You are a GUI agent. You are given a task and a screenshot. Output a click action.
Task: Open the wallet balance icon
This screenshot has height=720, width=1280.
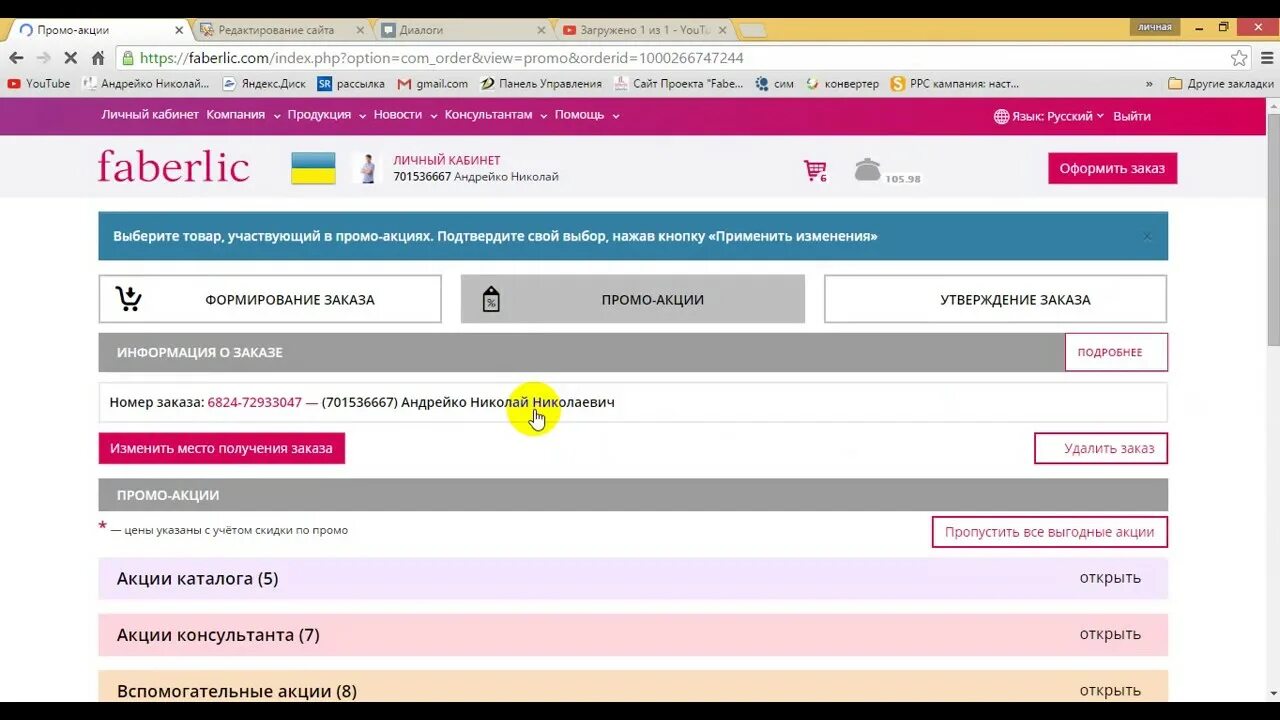click(x=868, y=169)
